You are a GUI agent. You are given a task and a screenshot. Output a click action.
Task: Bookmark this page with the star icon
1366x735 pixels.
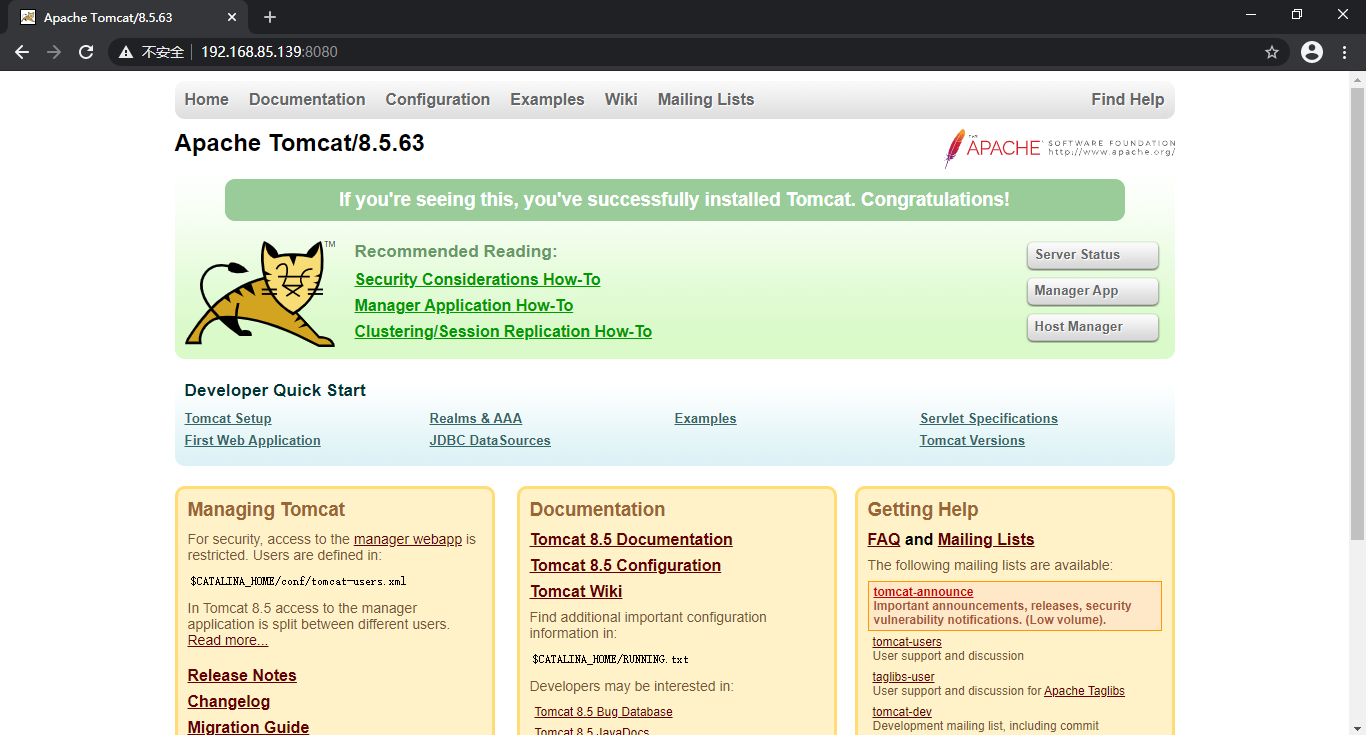point(1272,52)
